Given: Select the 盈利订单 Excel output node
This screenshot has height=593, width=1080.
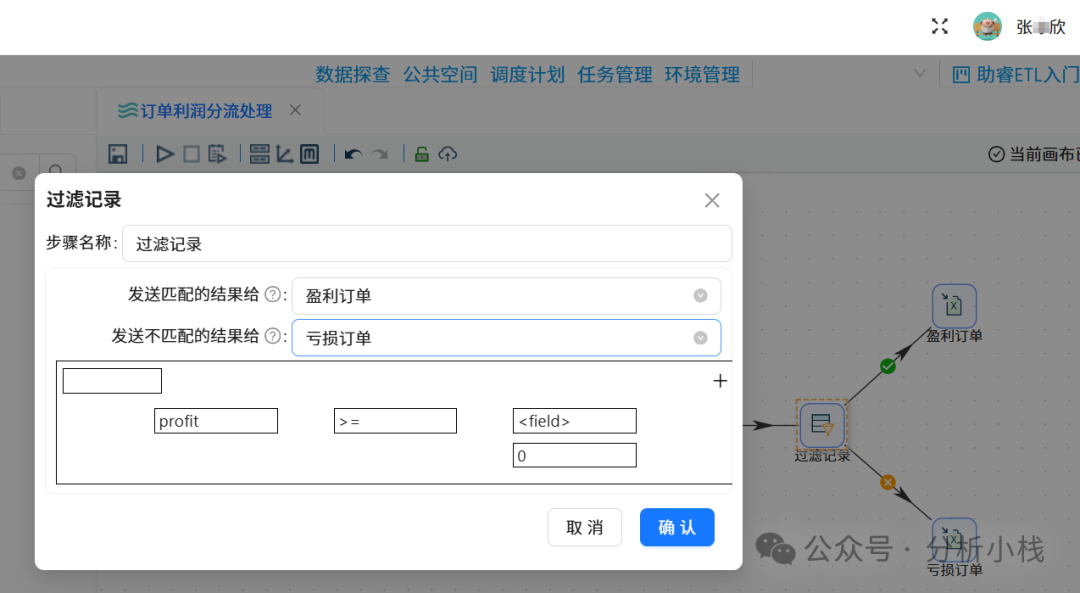Looking at the screenshot, I should click(x=954, y=305).
